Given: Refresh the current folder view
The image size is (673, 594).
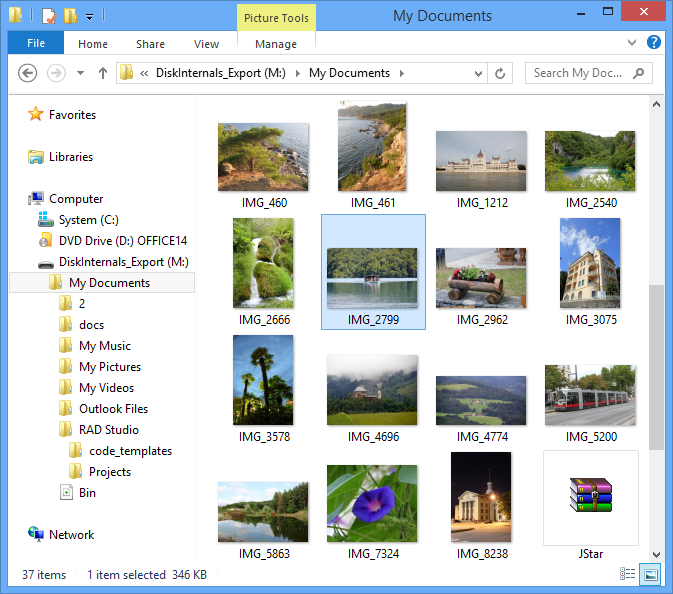Looking at the screenshot, I should (x=501, y=73).
